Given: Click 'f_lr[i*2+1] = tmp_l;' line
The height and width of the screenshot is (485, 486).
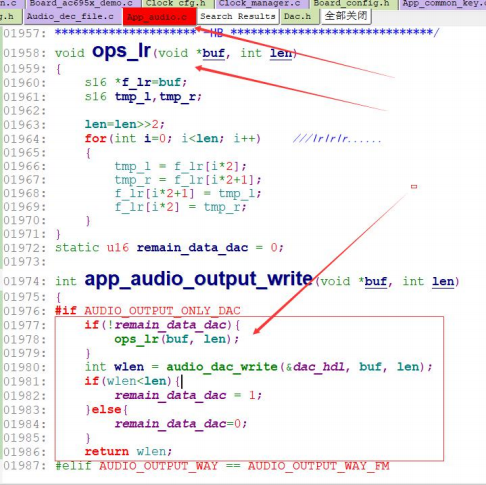Looking at the screenshot, I should 188,193.
